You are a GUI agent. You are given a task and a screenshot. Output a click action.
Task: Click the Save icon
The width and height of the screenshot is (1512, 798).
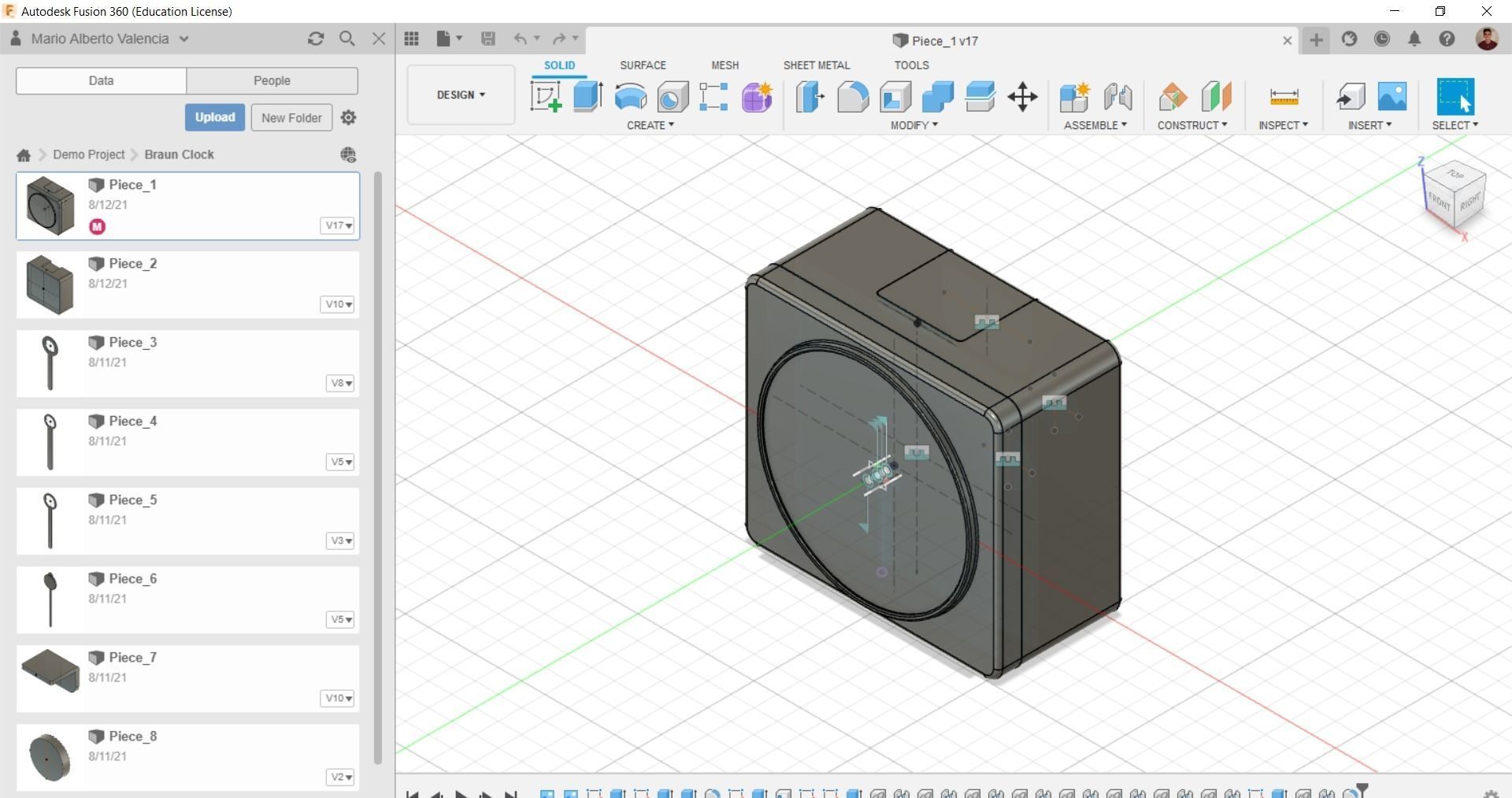click(487, 39)
